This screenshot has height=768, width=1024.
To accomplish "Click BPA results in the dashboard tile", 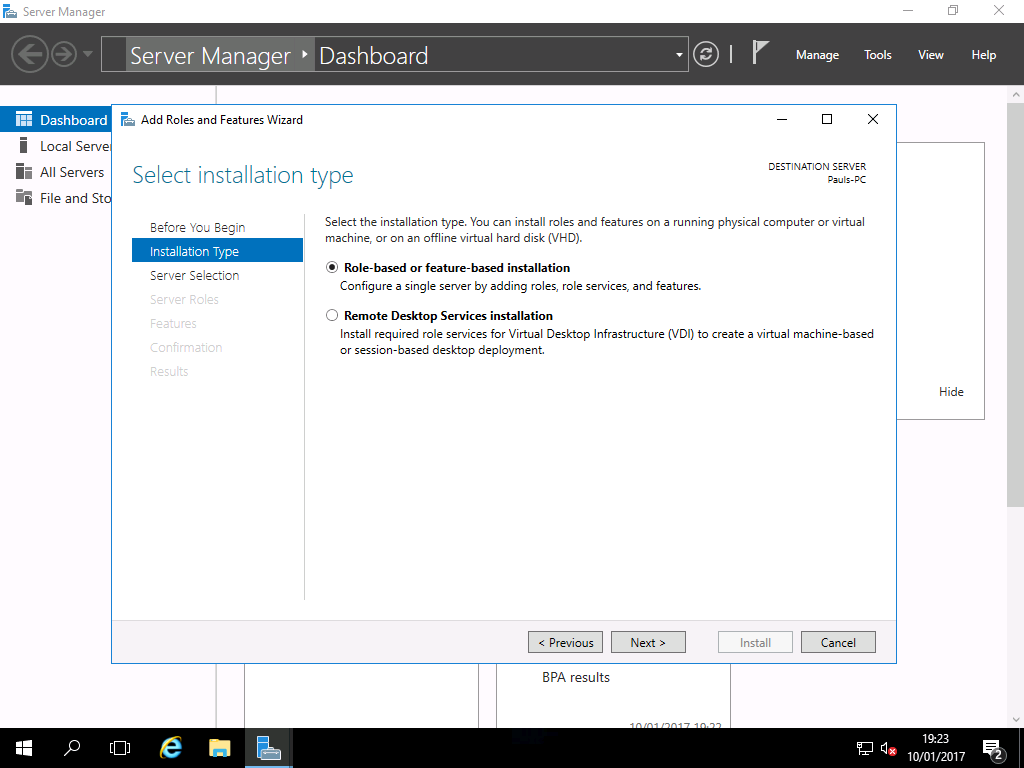I will [x=575, y=677].
